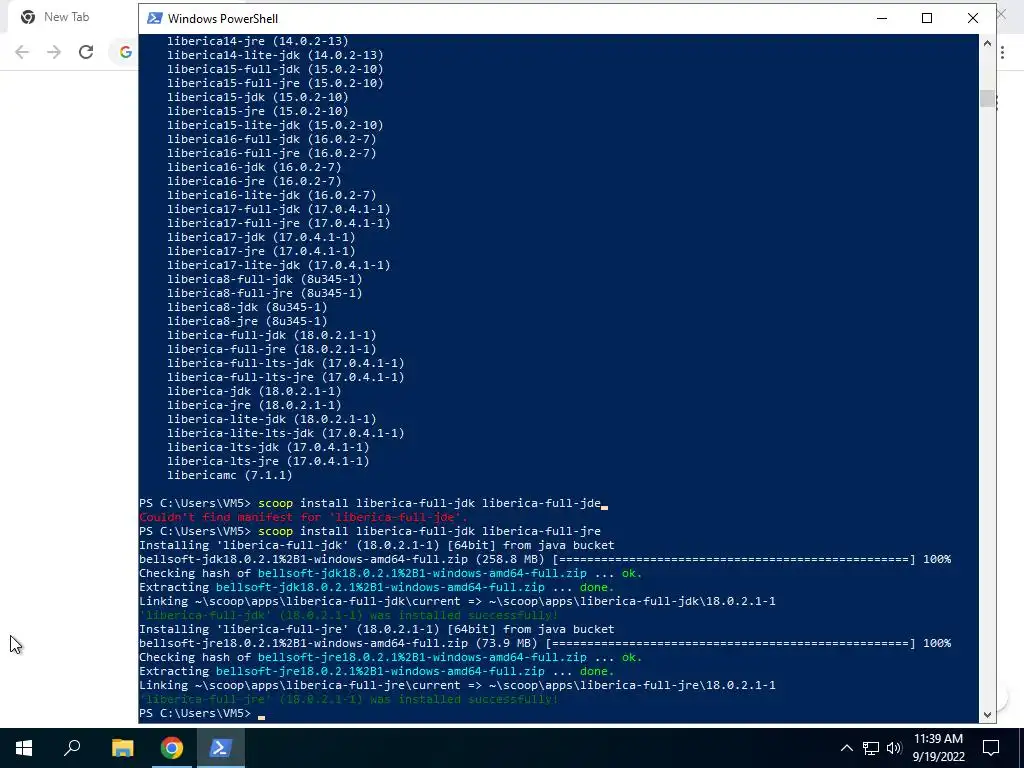Open volume control tray icon
The image size is (1024, 768).
(x=894, y=748)
